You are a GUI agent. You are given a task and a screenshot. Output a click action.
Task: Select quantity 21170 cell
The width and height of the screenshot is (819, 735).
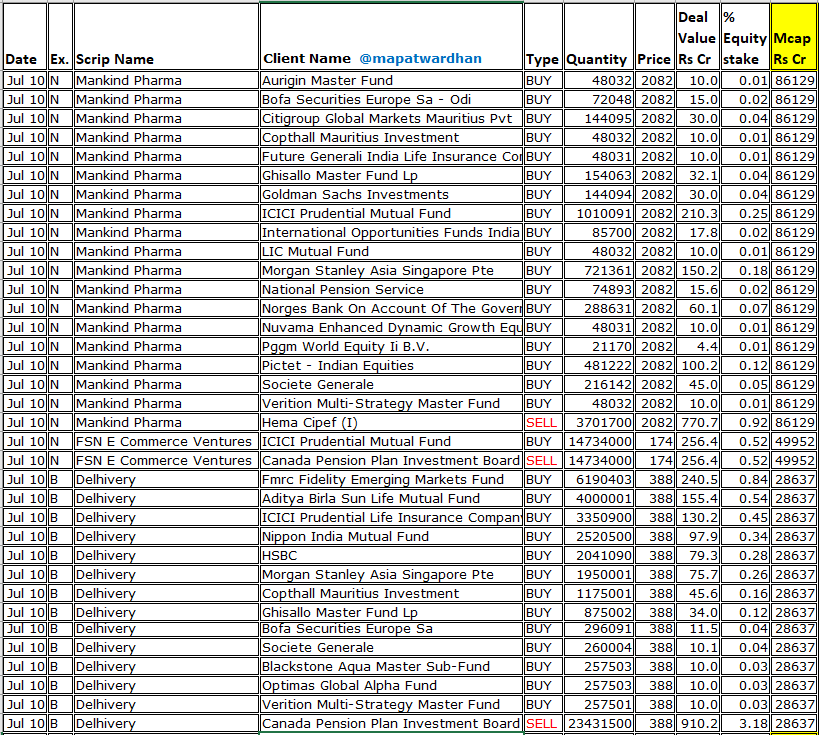tap(599, 346)
